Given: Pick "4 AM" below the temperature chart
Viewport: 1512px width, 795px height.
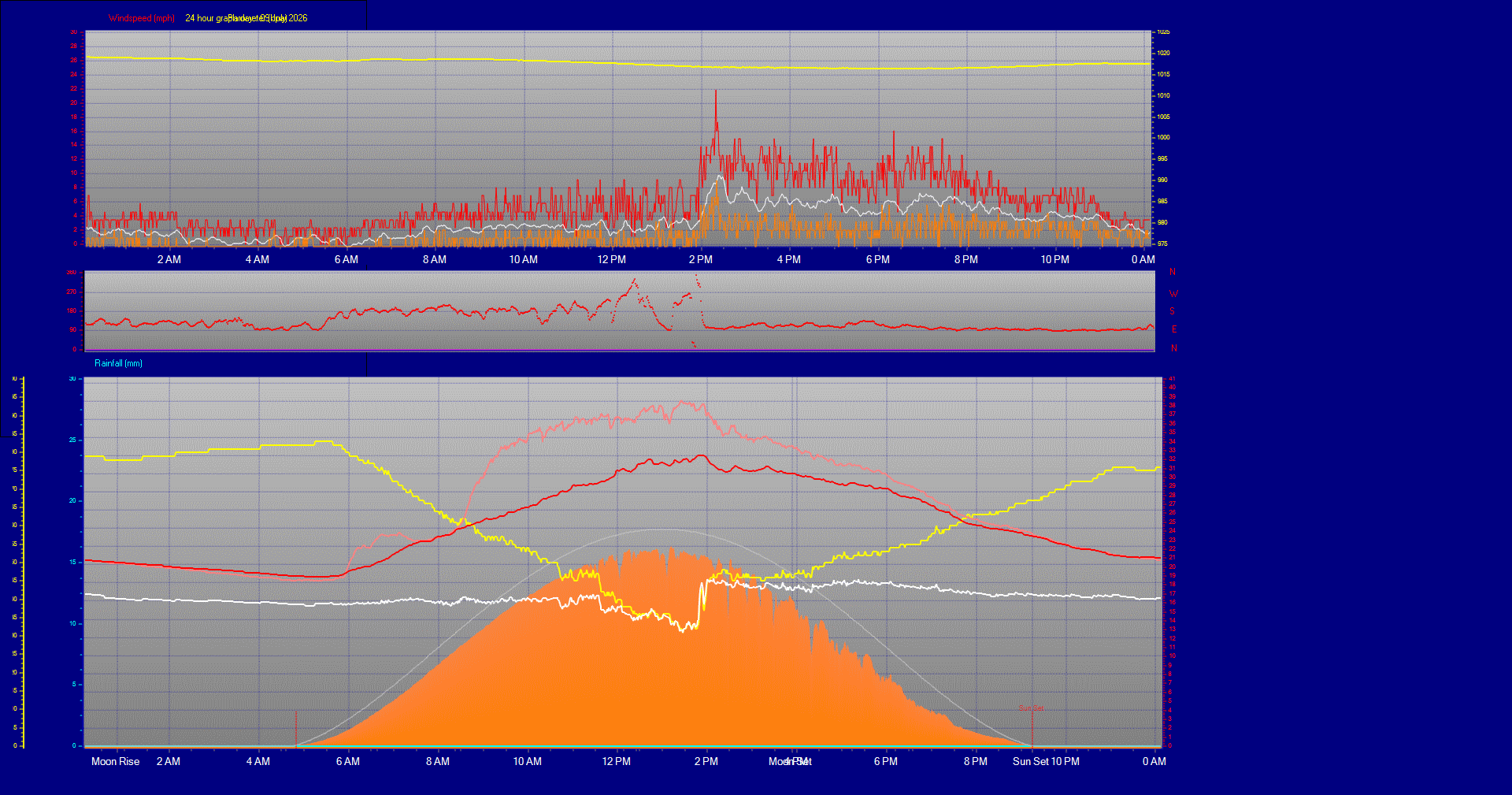Looking at the screenshot, I should coord(258,761).
